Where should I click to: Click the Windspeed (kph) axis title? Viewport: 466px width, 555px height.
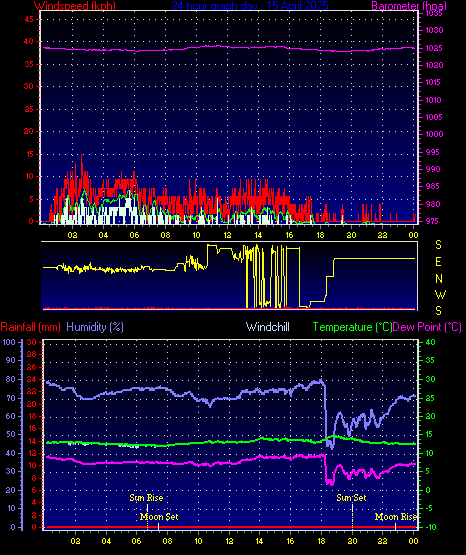(75, 6)
